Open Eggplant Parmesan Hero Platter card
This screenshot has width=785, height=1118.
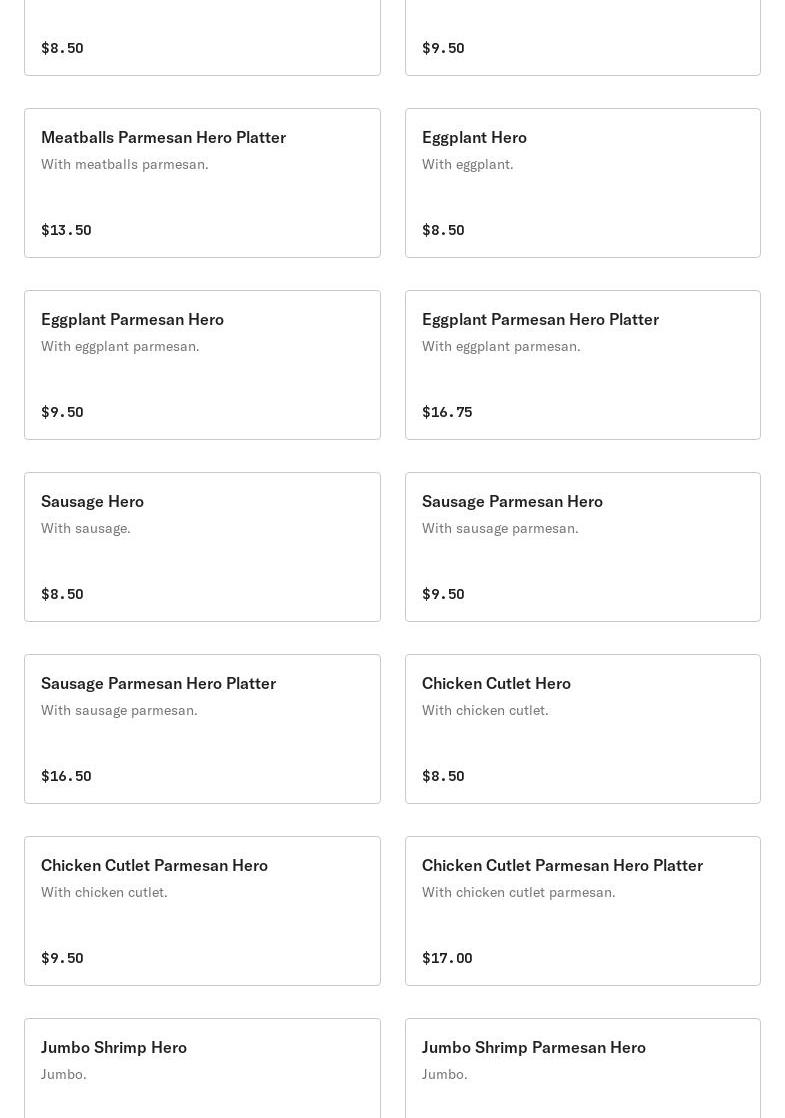(x=582, y=365)
